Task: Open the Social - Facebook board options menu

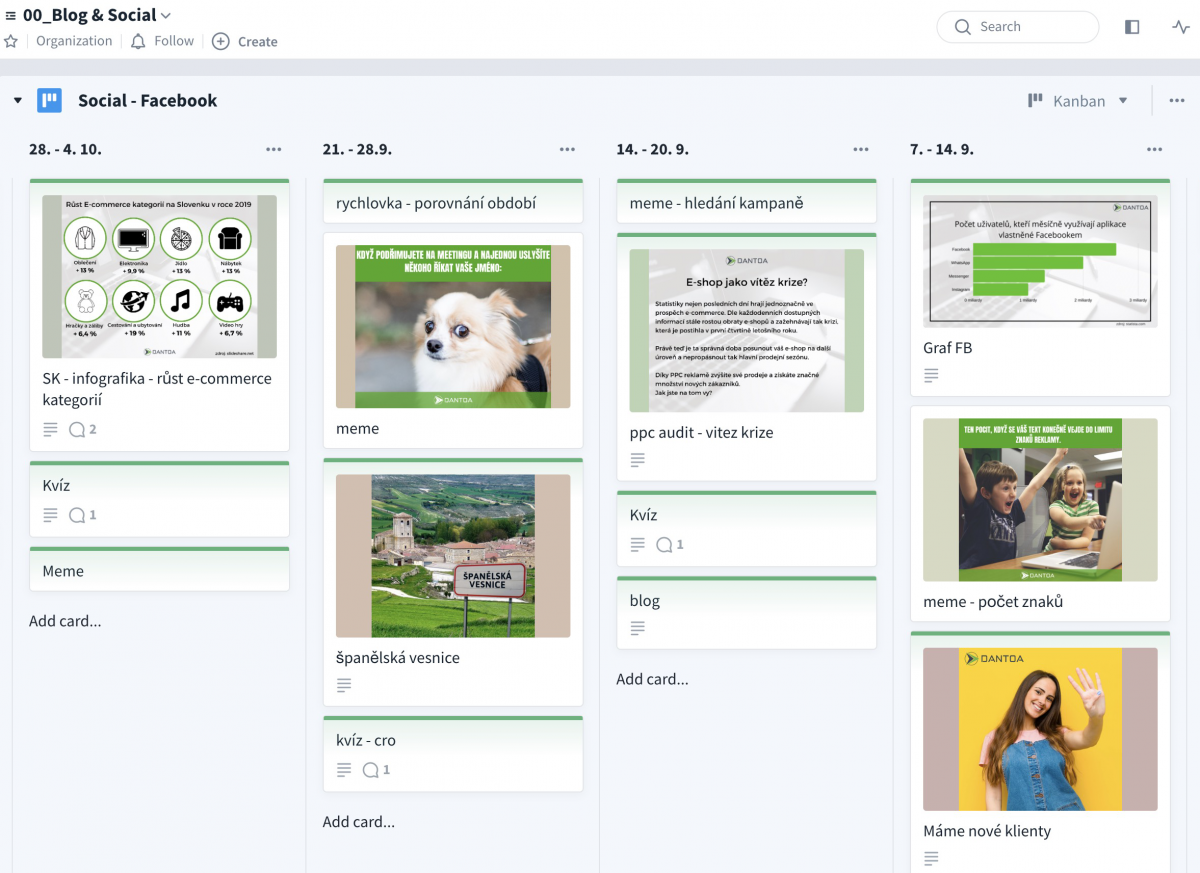Action: (x=1176, y=101)
